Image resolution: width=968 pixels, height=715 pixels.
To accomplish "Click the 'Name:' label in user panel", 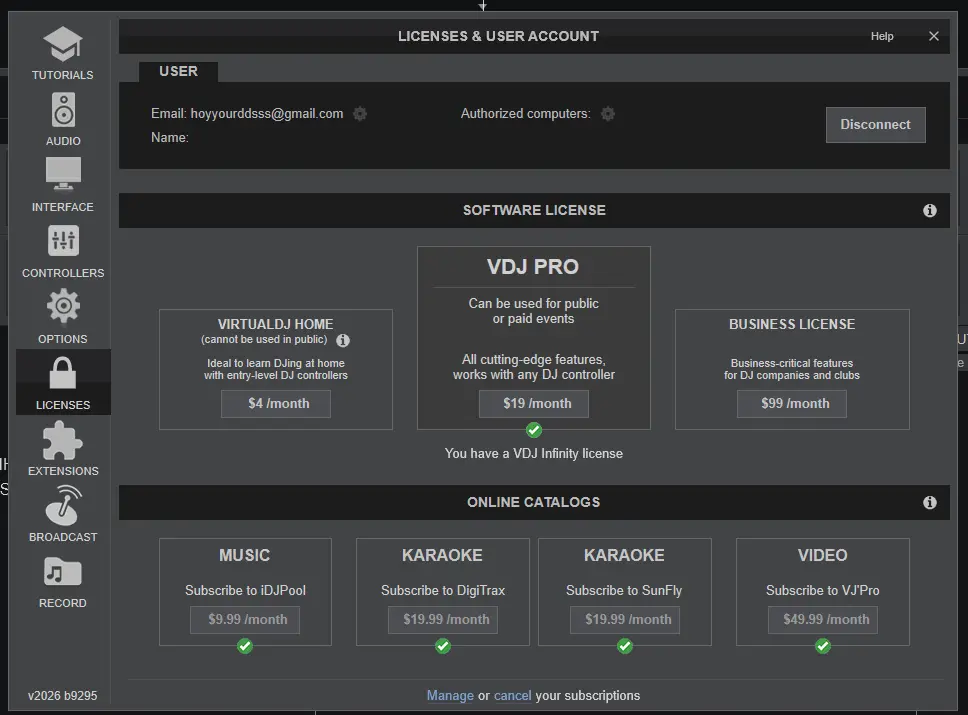I will 170,138.
